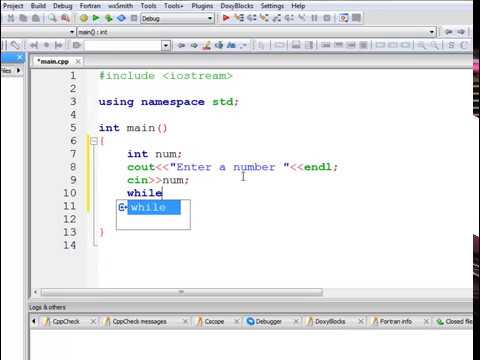Open the Settings menu
This screenshot has height=360, width=480.
[272, 6]
